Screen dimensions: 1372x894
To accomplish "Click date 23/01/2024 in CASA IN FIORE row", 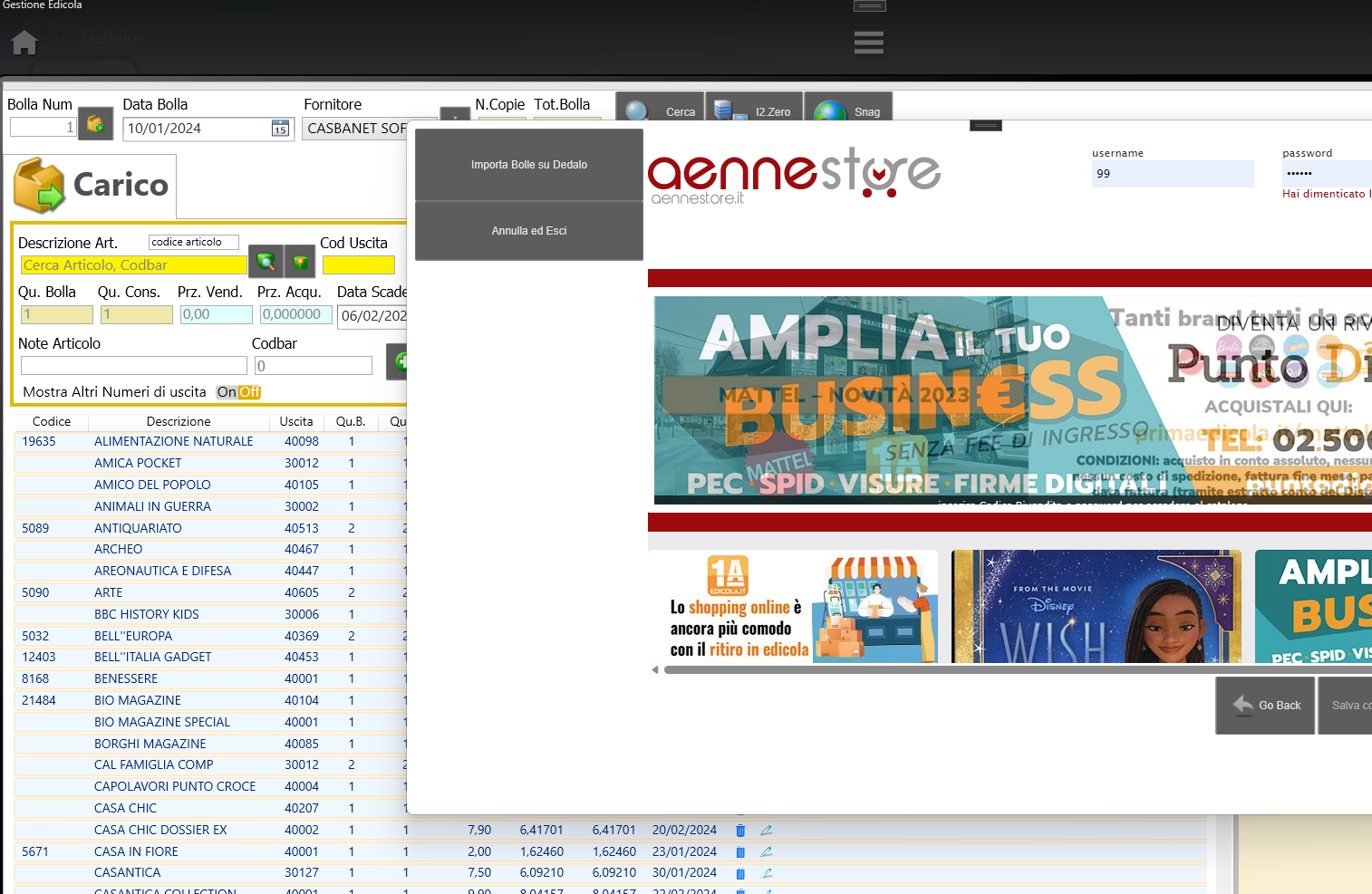I will click(x=684, y=851).
